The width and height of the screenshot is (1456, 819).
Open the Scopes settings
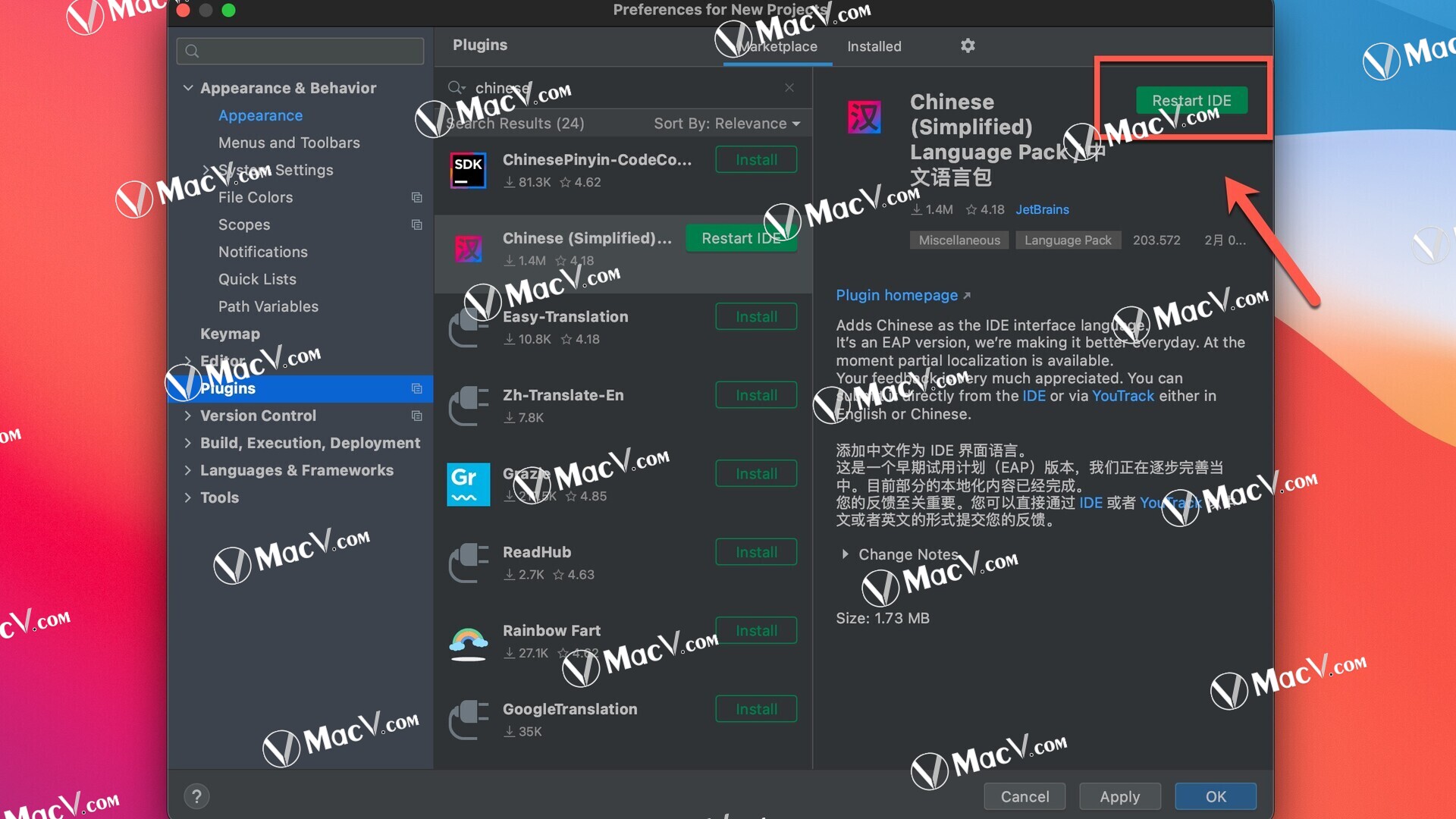(244, 224)
